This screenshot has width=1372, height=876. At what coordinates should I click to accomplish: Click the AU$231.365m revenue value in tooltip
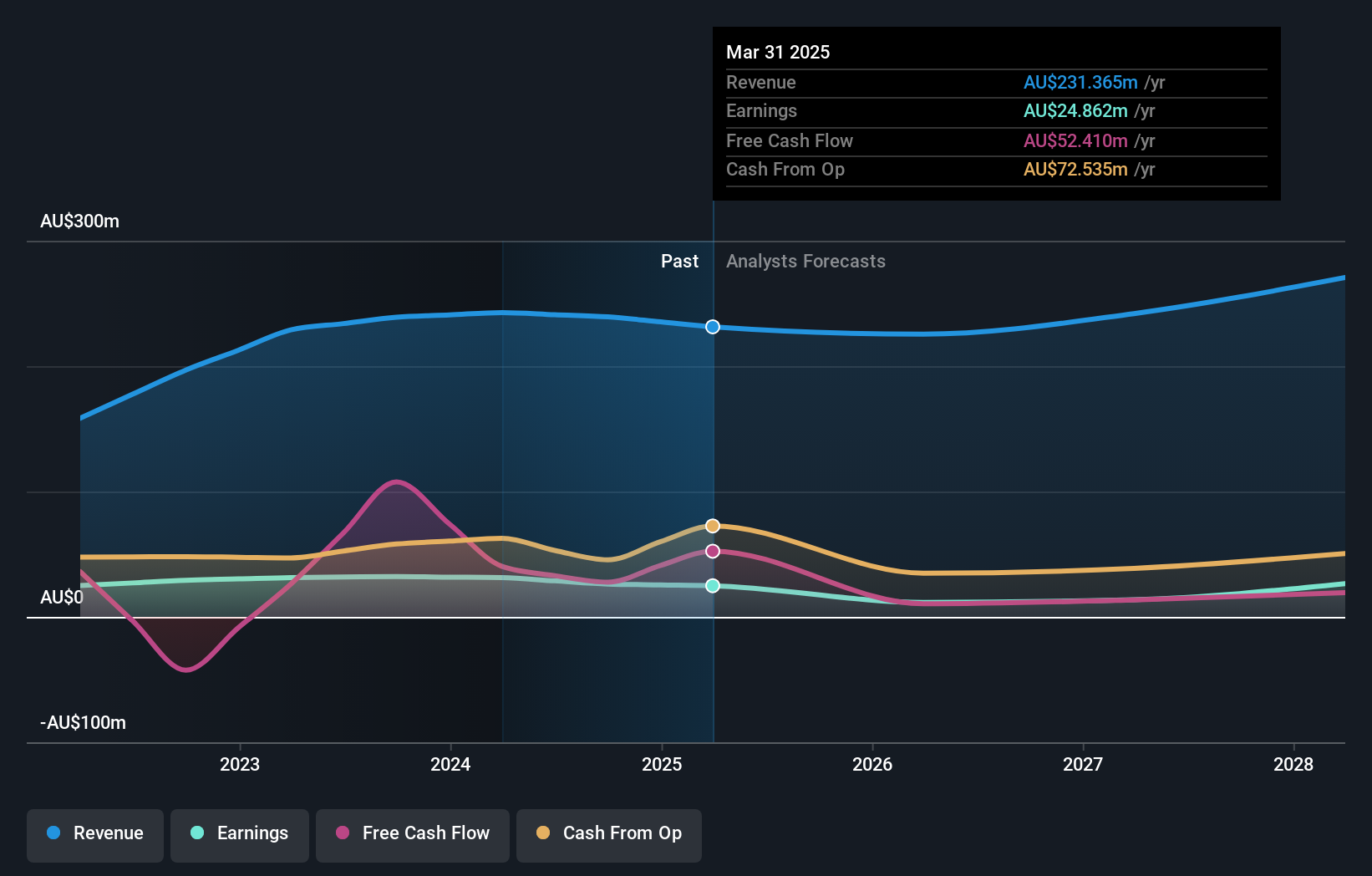tap(1080, 83)
